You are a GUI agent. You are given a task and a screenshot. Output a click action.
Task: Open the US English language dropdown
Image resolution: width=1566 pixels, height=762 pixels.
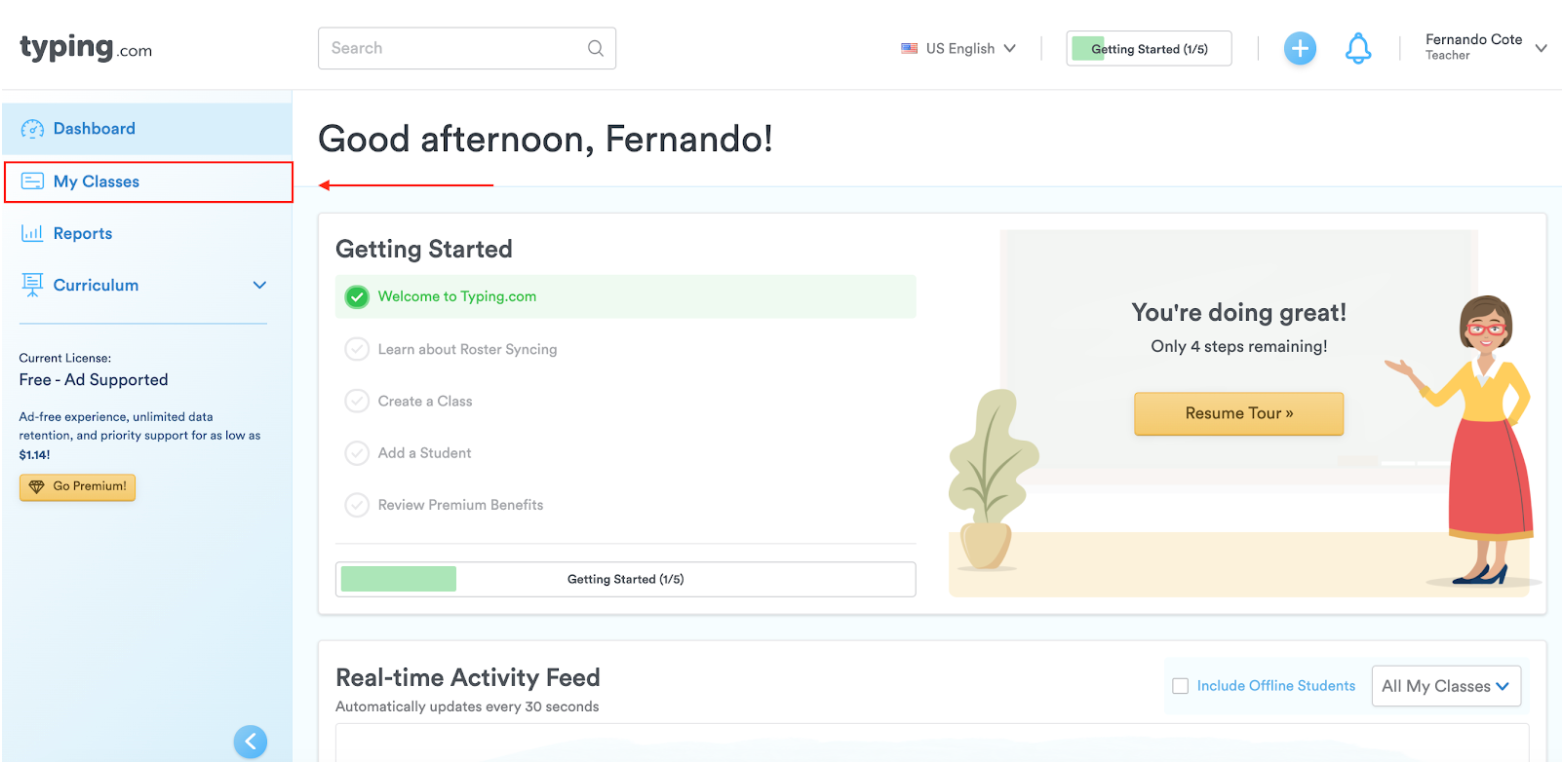pos(961,48)
